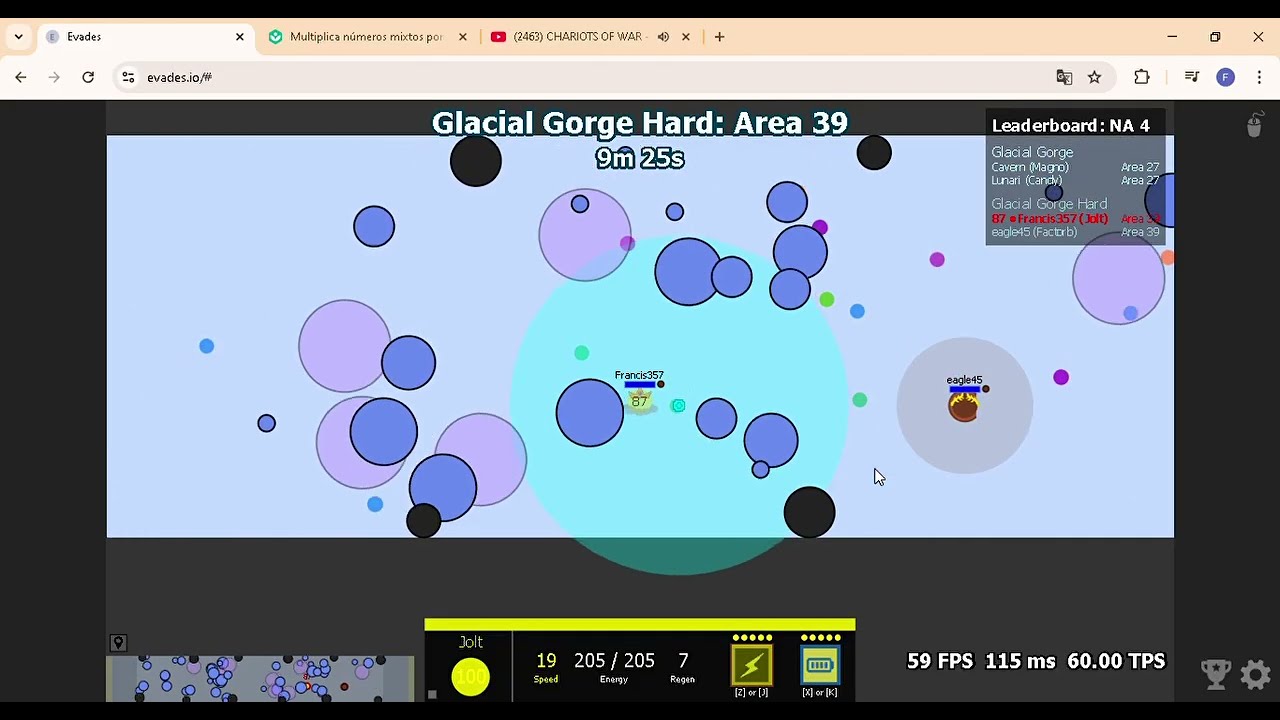
Task: Click the 115 ms ping readout
Action: click(1020, 661)
